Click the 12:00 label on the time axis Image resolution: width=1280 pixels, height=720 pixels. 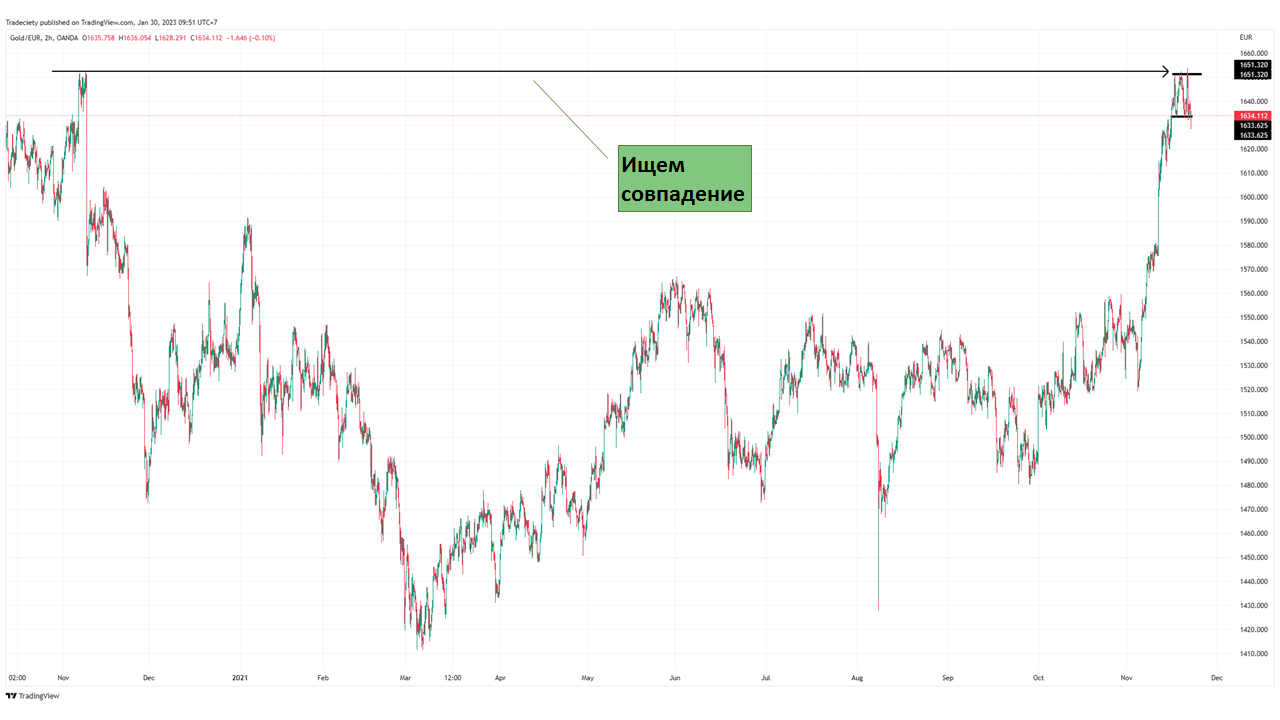pyautogui.click(x=452, y=677)
